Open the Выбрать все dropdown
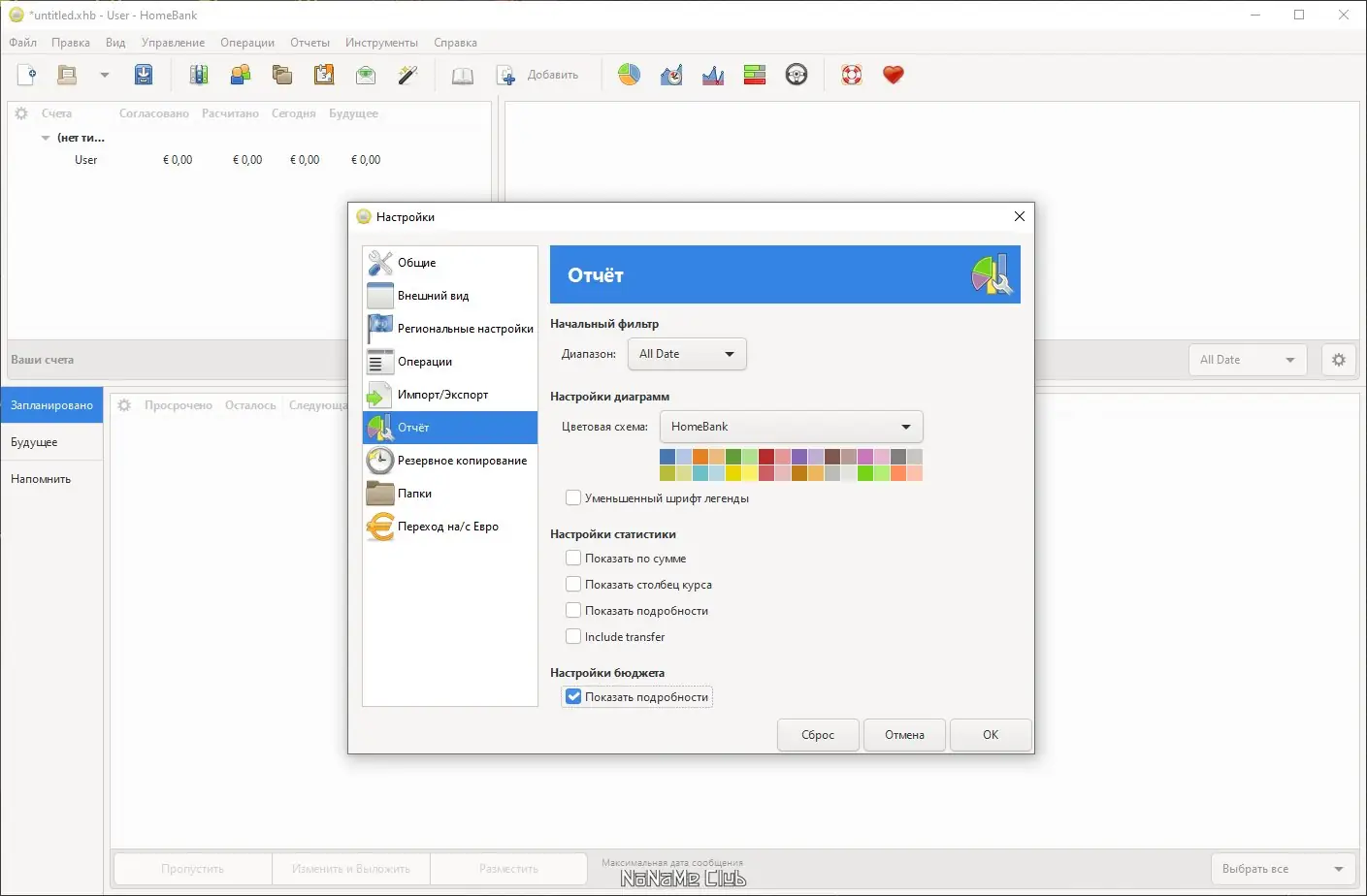The image size is (1367, 896). click(1283, 869)
